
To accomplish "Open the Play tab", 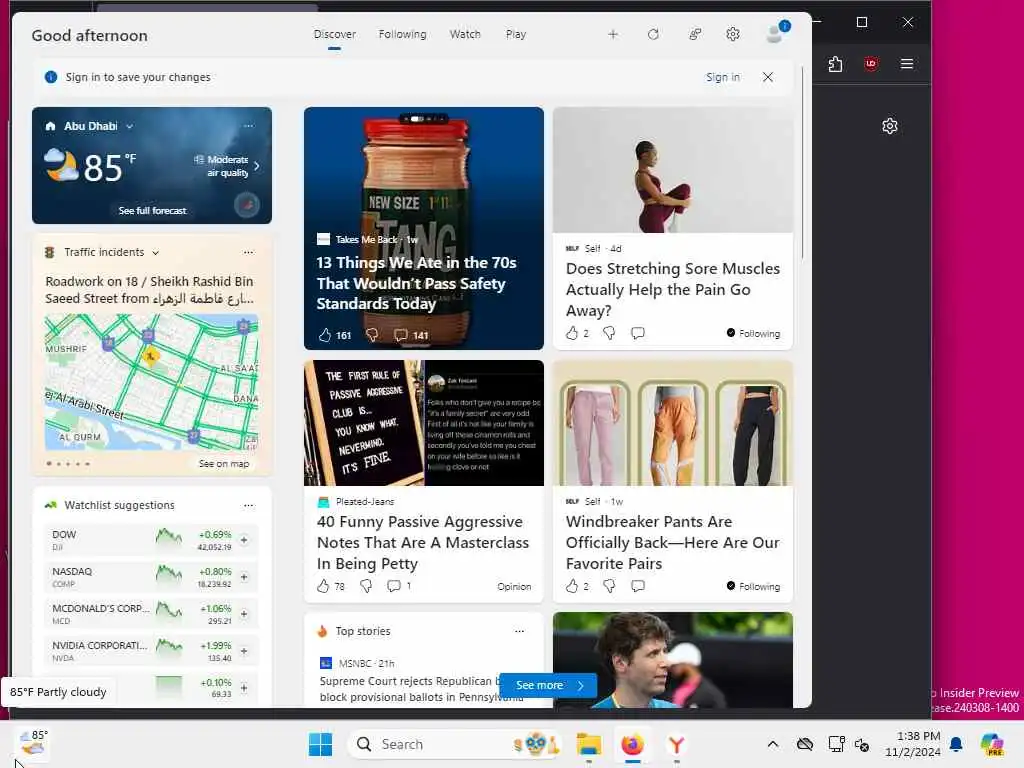I will pos(516,34).
